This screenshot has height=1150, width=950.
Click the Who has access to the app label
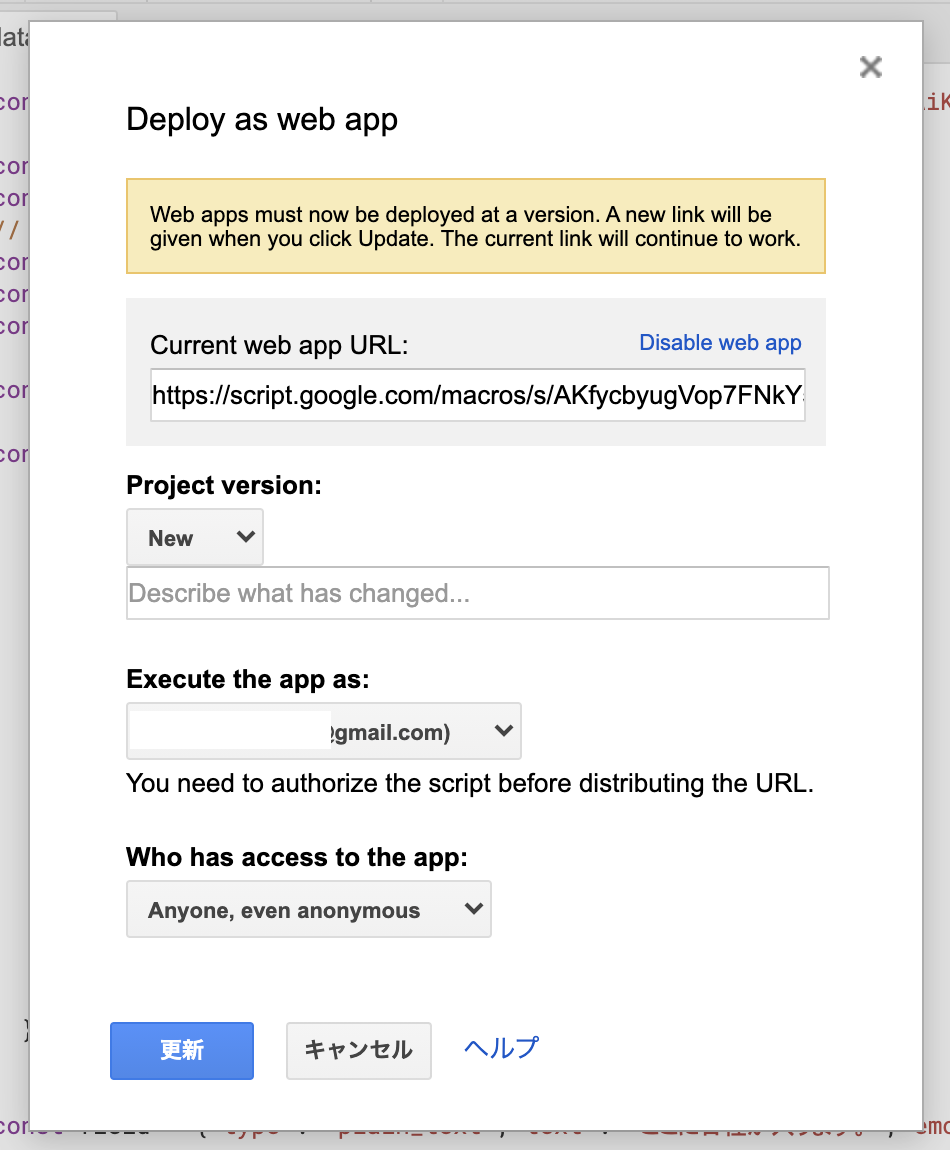point(296,857)
